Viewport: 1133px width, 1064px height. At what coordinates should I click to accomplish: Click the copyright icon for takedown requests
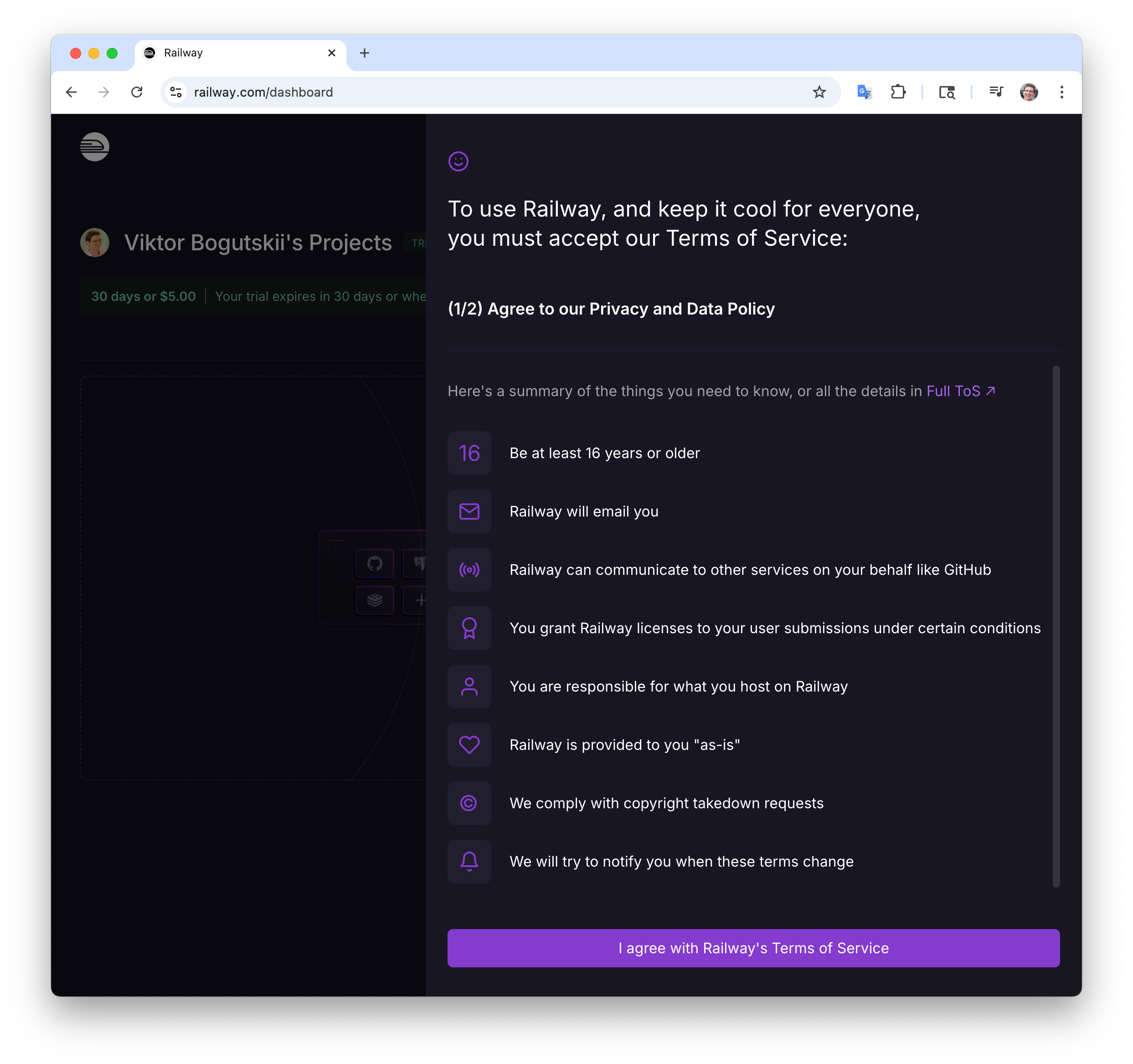tap(469, 803)
